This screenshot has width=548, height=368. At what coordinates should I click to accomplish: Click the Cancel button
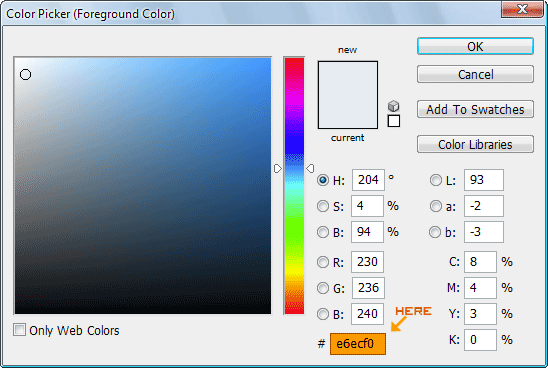pos(475,74)
